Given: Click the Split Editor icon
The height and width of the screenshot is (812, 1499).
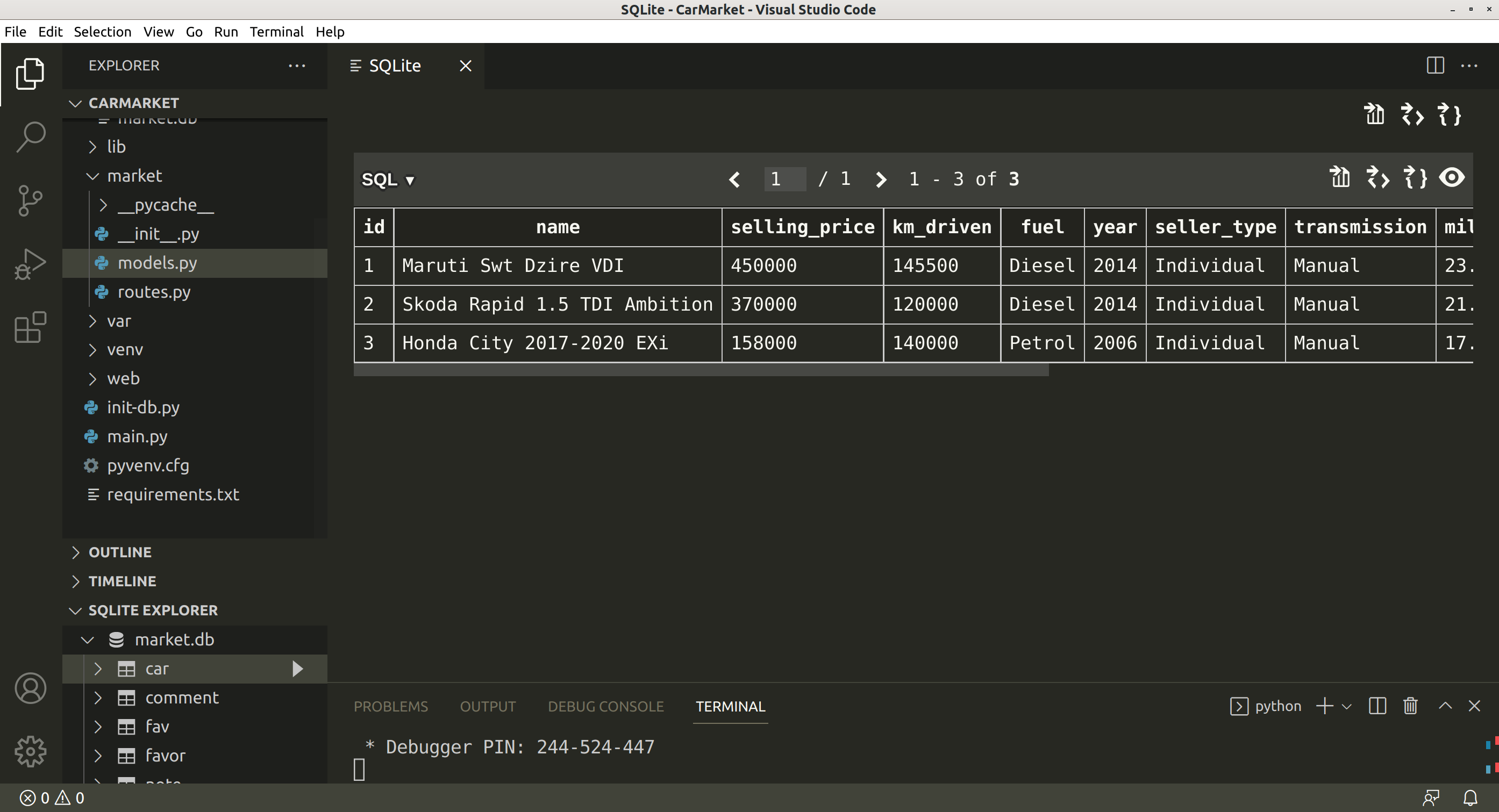Looking at the screenshot, I should [1435, 66].
